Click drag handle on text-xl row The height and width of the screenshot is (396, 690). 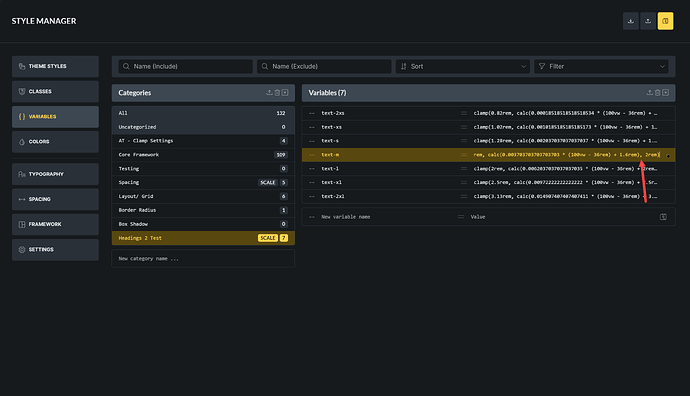click(x=463, y=183)
